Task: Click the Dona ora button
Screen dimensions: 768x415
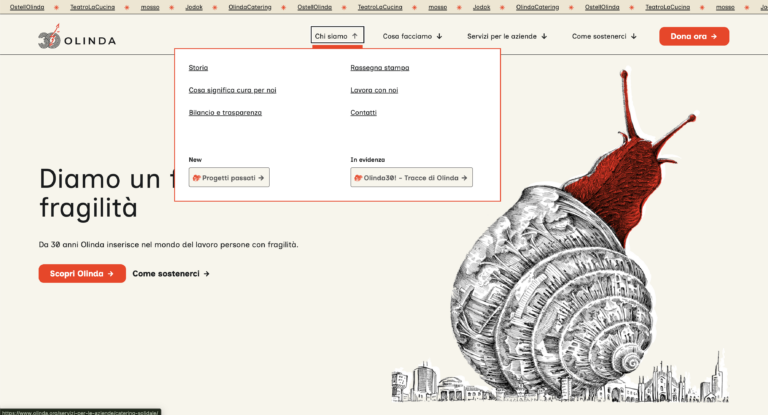Action: (x=694, y=36)
